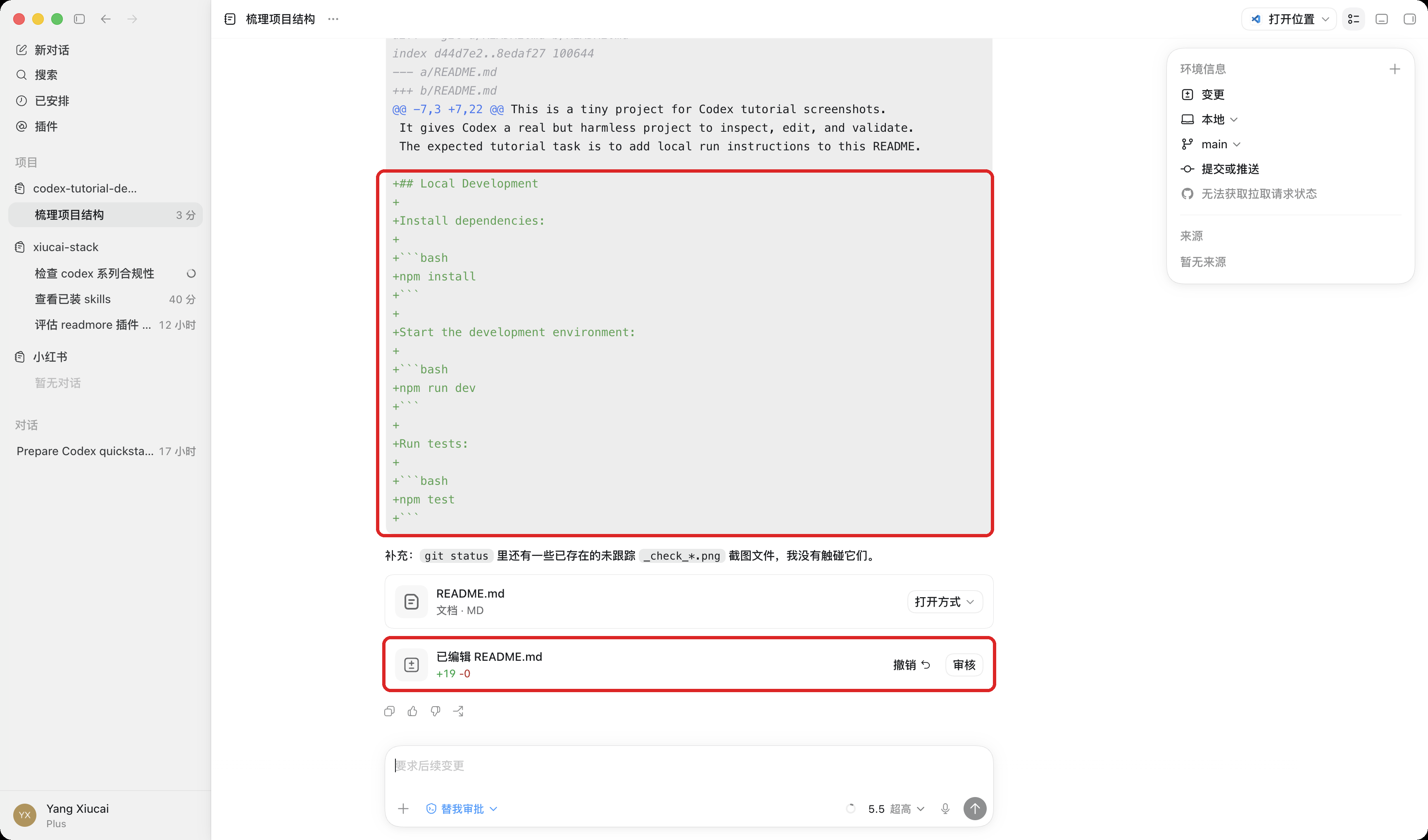Open the 小红书 project
Screen dimensions: 1428x840
click(105, 357)
